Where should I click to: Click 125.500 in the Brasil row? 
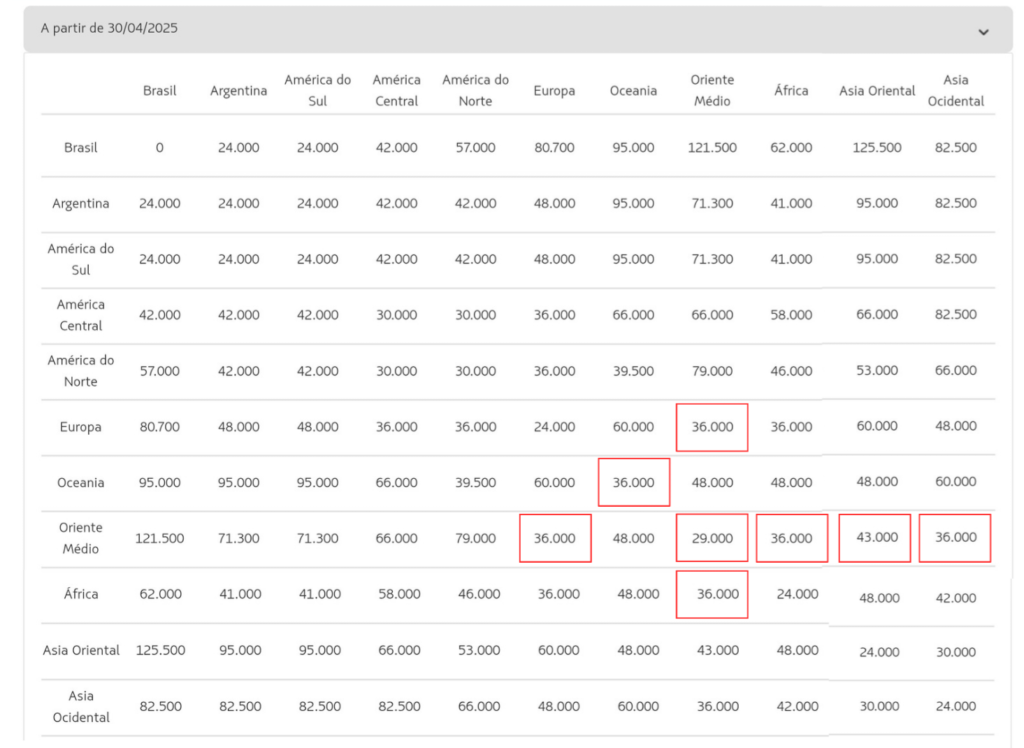[x=877, y=147]
